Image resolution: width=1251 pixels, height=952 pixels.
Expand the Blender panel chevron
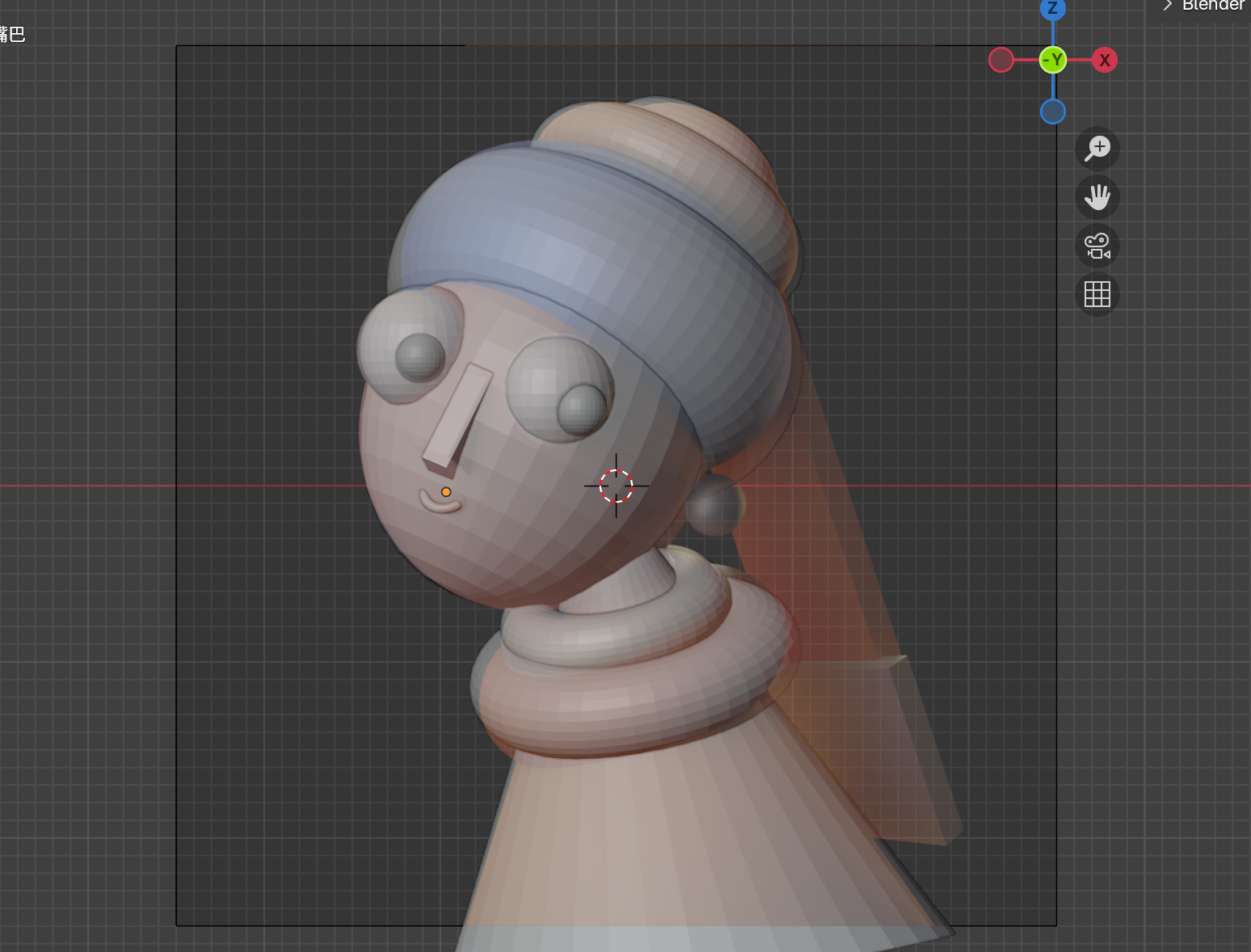(1167, 6)
